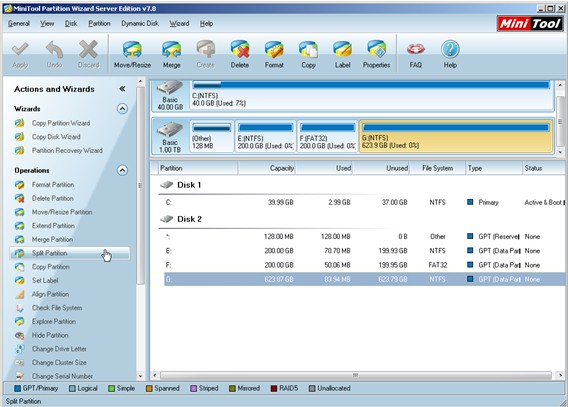Viewport: 568px width, 407px height.
Task: Open the Partition menu
Action: pos(99,24)
